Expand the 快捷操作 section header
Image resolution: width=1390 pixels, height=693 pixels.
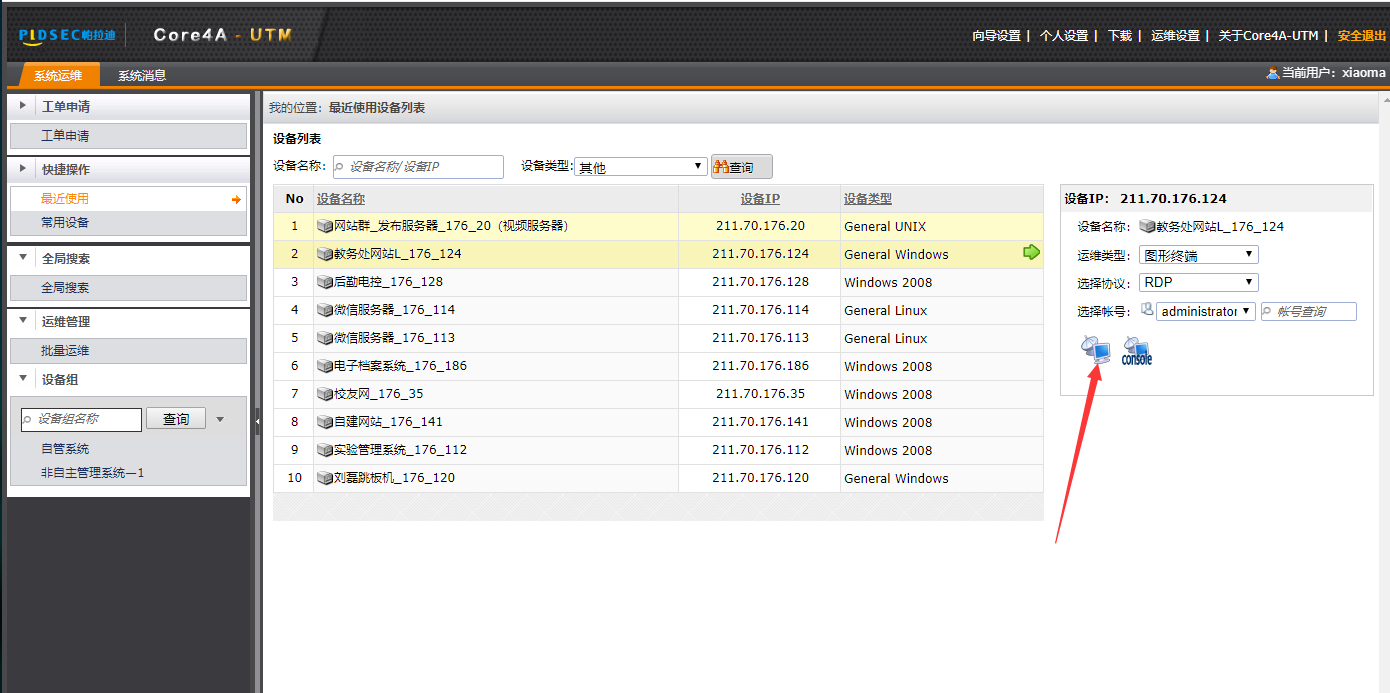pos(128,169)
